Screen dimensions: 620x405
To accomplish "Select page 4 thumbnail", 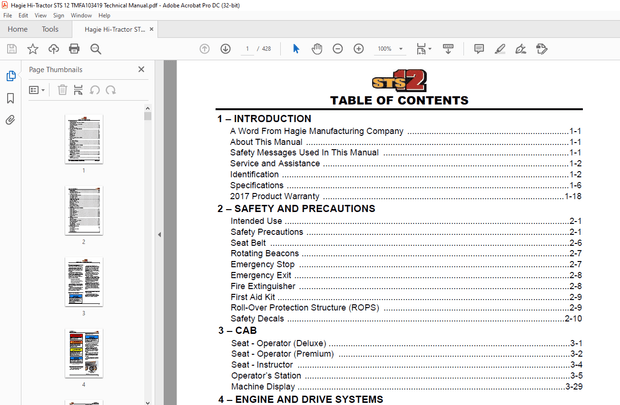I will click(x=84, y=353).
